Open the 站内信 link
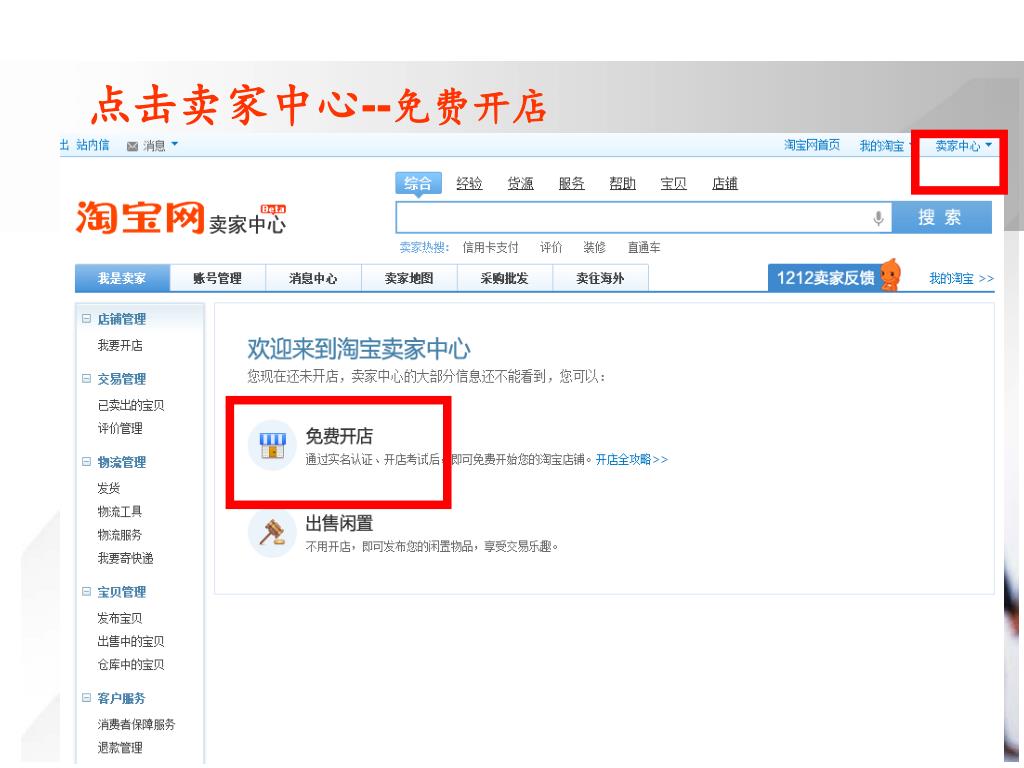Image resolution: width=1024 pixels, height=768 pixels. tap(93, 145)
